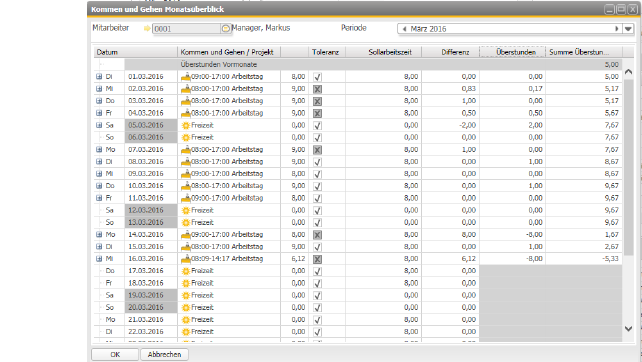642x362 pixels.
Task: Expand the Mi 02.03.2016 row
Action: click(x=99, y=88)
